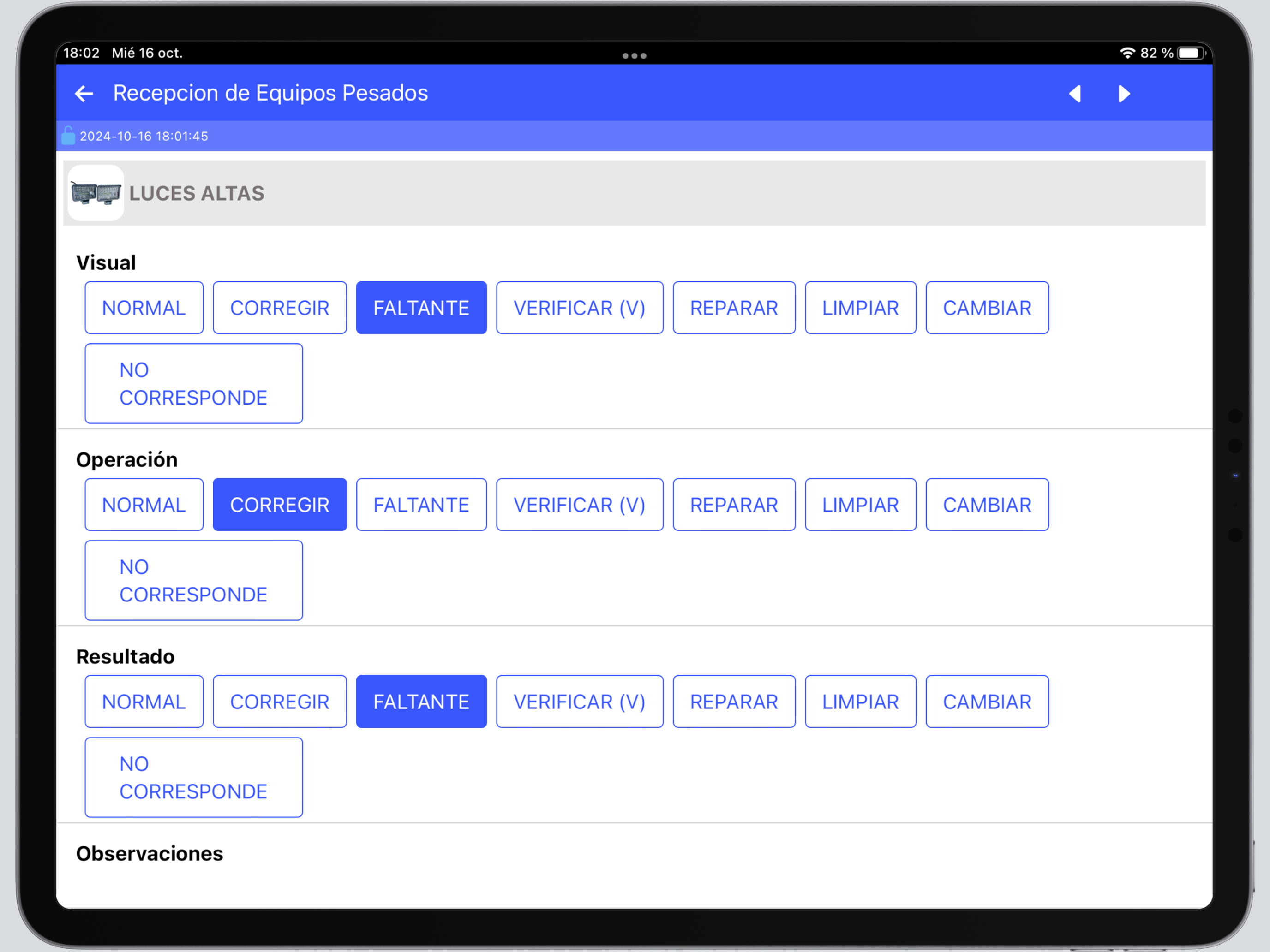The image size is (1270, 952).
Task: Tap the three-dot multitasking indicator
Action: pyautogui.click(x=635, y=56)
